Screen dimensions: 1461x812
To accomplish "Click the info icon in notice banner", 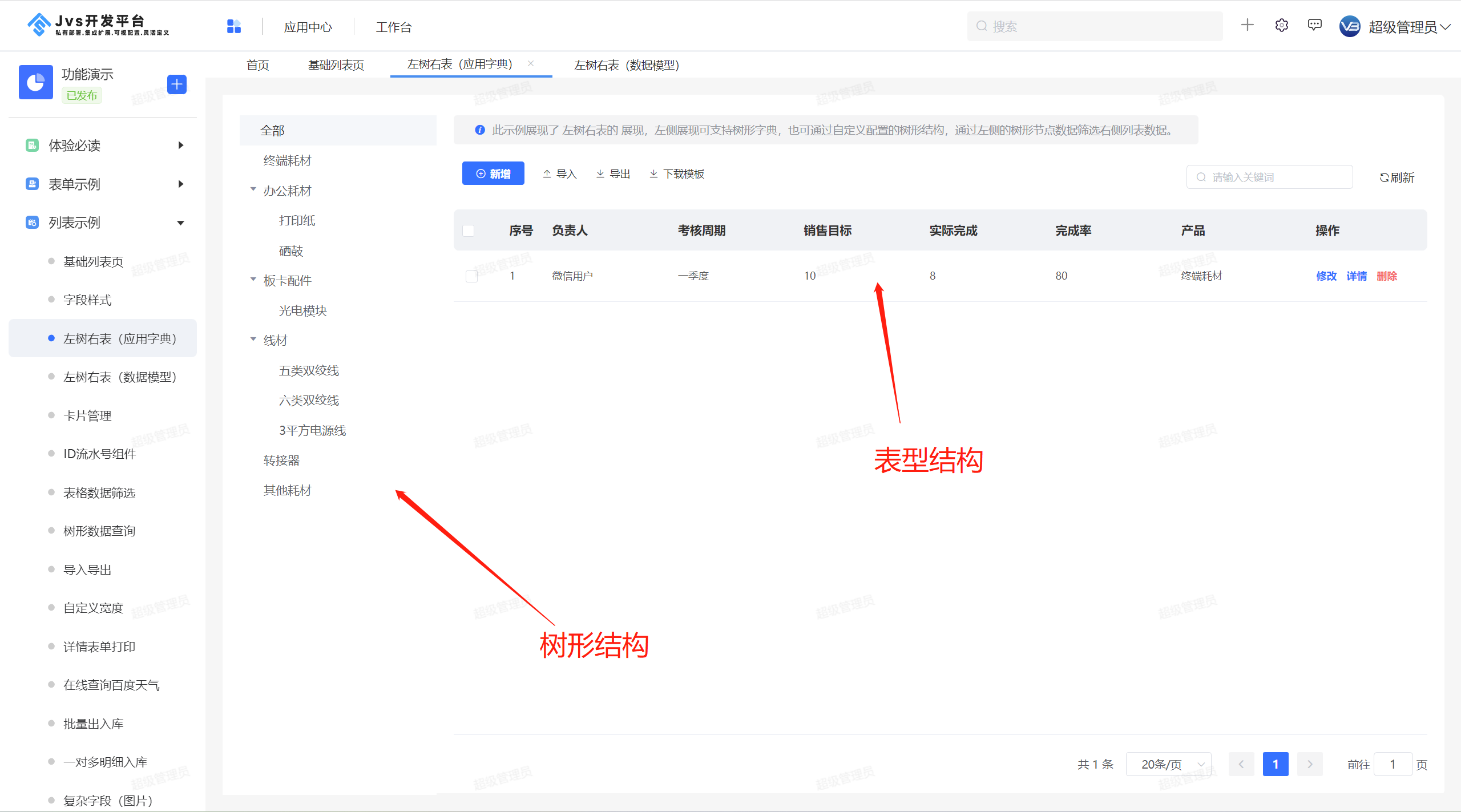I will pos(480,130).
